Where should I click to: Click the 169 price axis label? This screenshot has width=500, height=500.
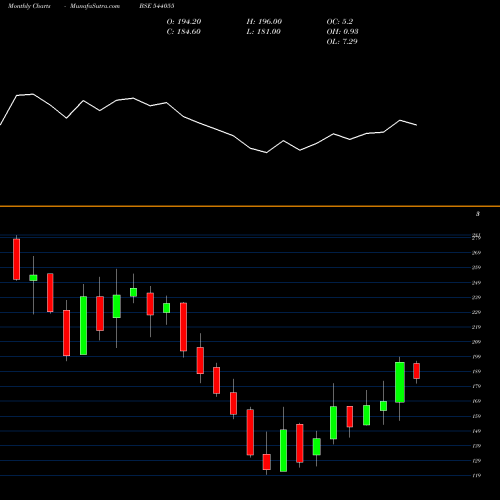476,401
